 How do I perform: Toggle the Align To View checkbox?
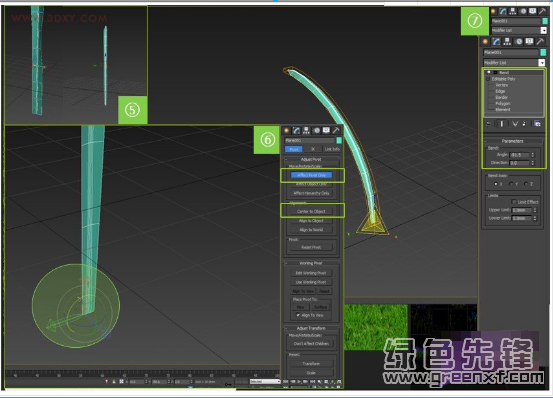(298, 315)
